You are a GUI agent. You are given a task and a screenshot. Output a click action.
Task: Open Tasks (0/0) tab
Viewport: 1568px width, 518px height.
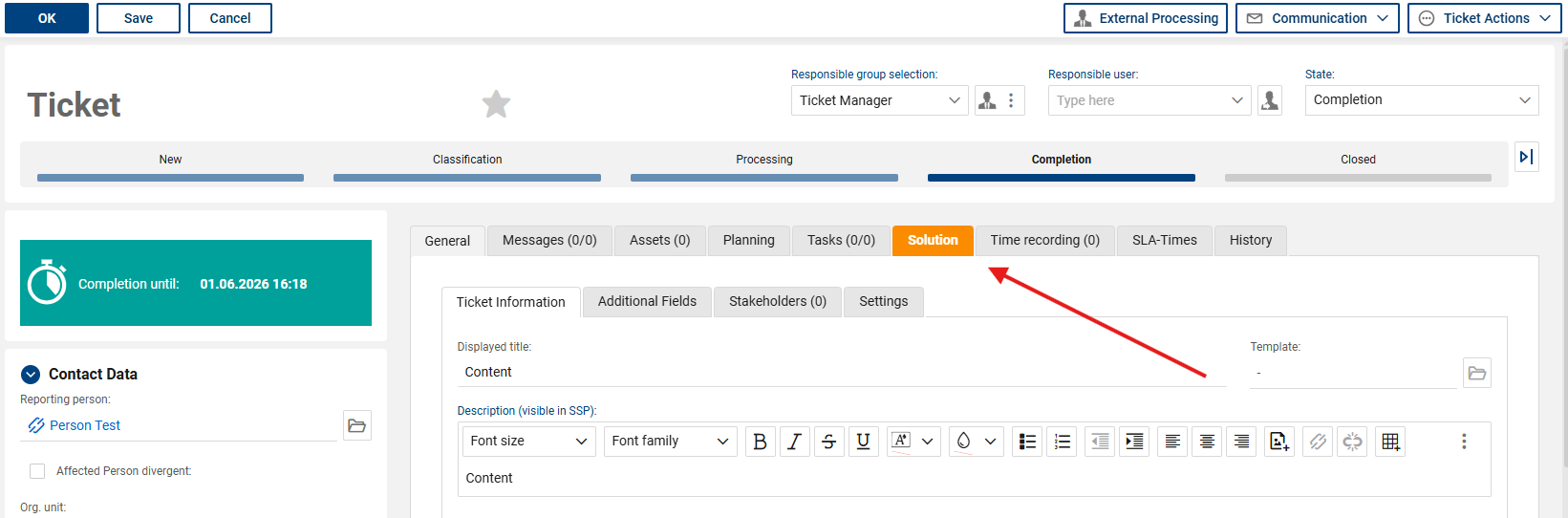pyautogui.click(x=841, y=240)
